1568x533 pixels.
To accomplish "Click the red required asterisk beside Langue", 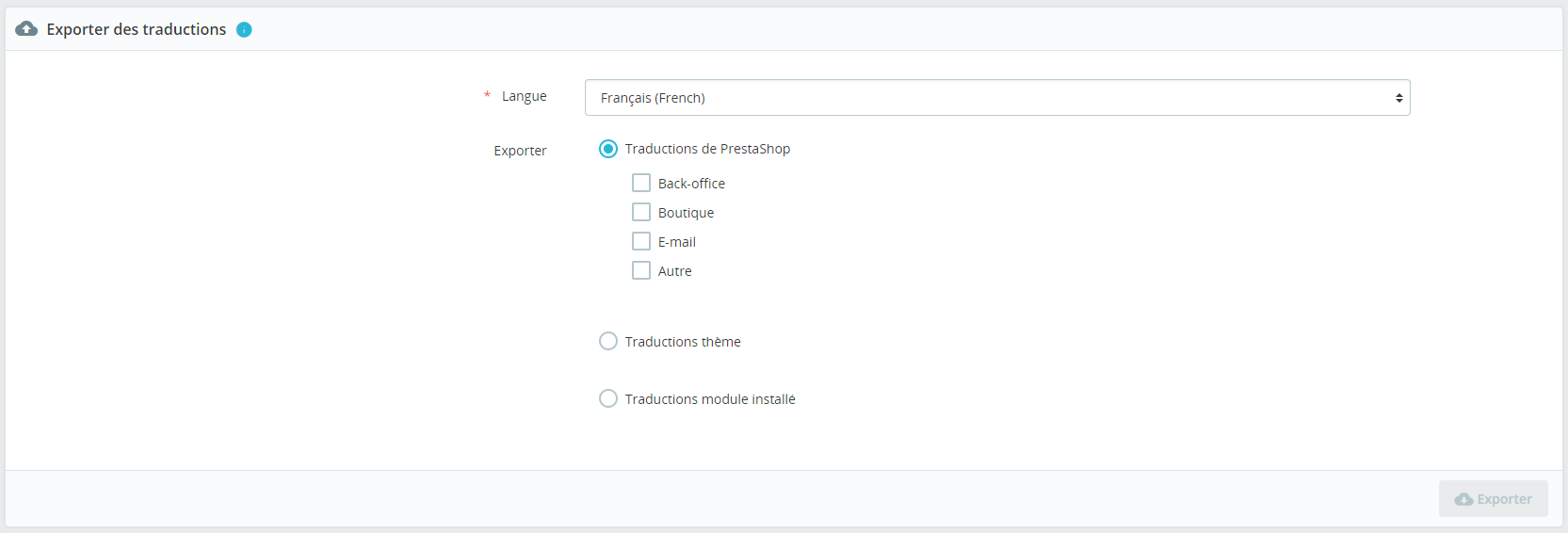I will [x=487, y=95].
